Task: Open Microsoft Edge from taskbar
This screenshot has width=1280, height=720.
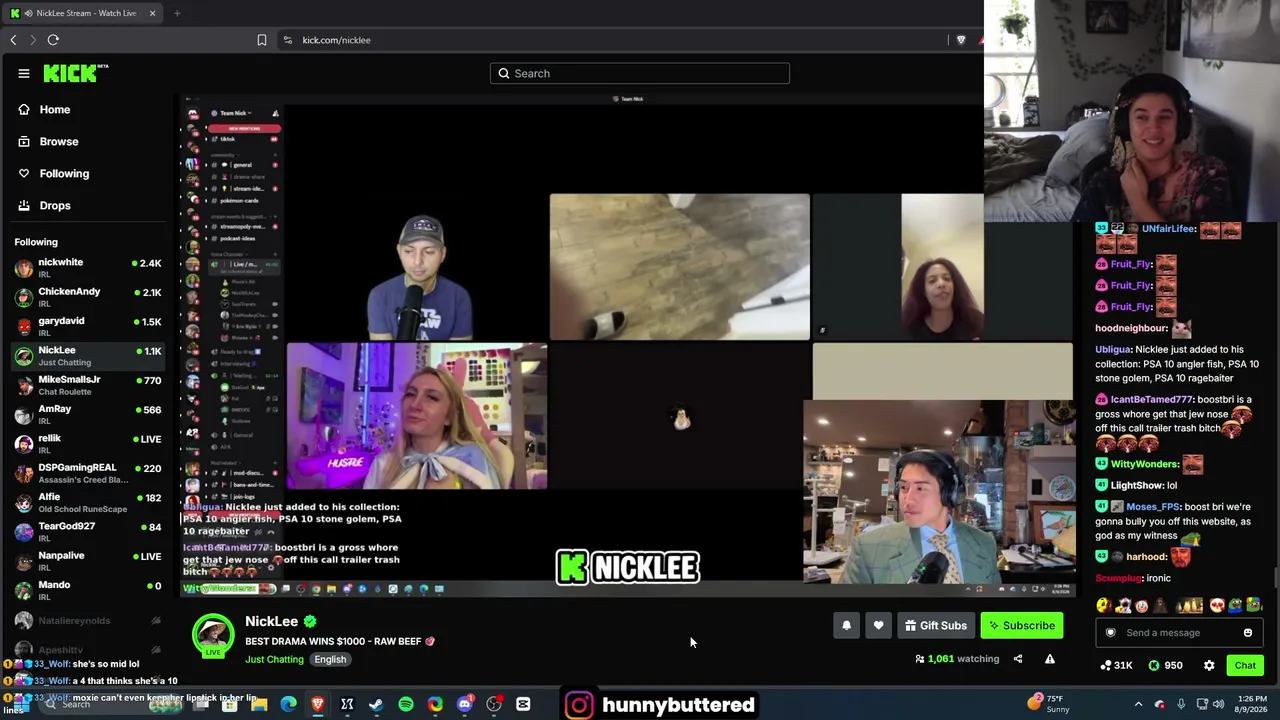Action: (x=288, y=705)
